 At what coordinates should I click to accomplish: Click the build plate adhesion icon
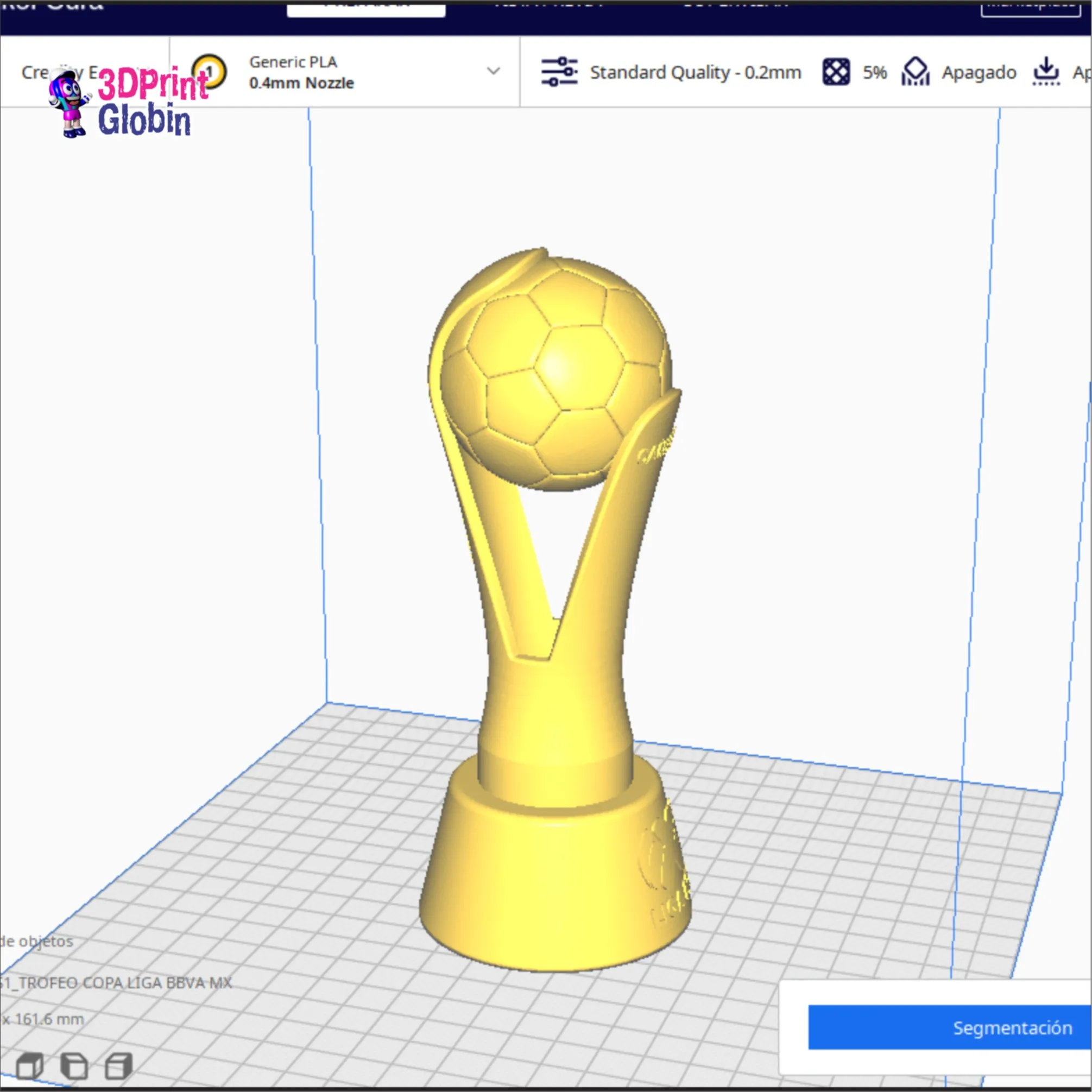point(1046,71)
